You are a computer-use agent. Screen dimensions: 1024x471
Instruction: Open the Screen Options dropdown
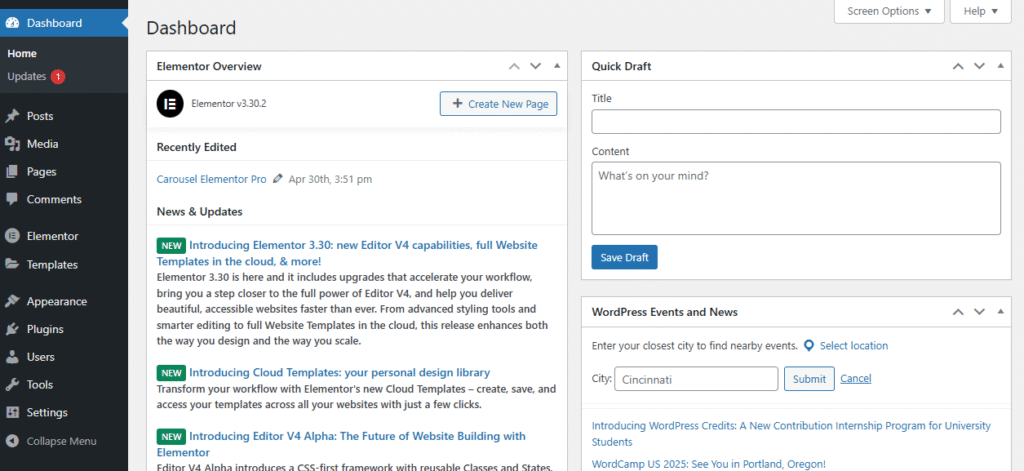click(x=889, y=11)
